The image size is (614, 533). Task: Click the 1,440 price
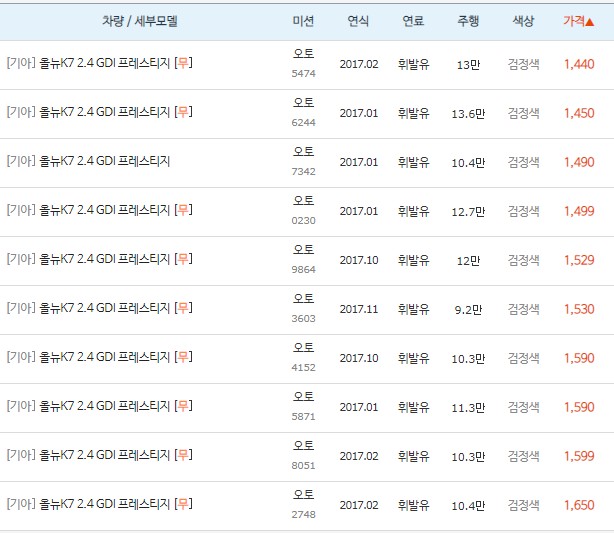pos(579,64)
